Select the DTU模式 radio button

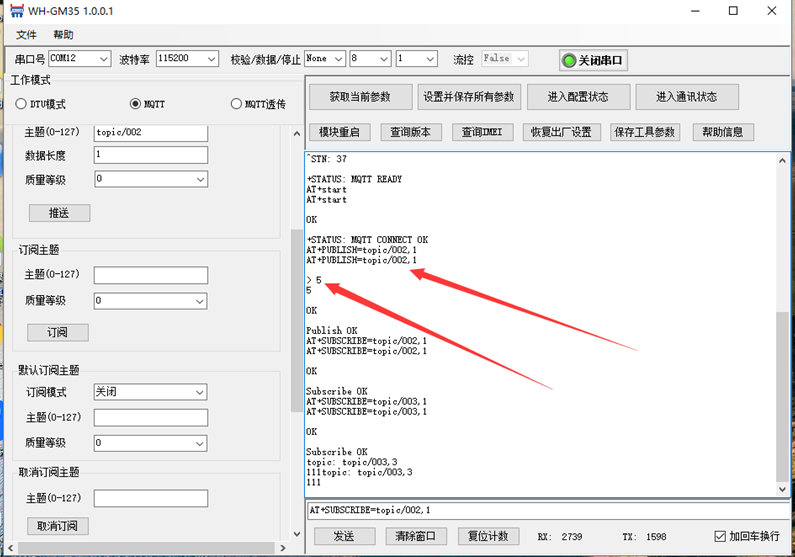coord(21,104)
